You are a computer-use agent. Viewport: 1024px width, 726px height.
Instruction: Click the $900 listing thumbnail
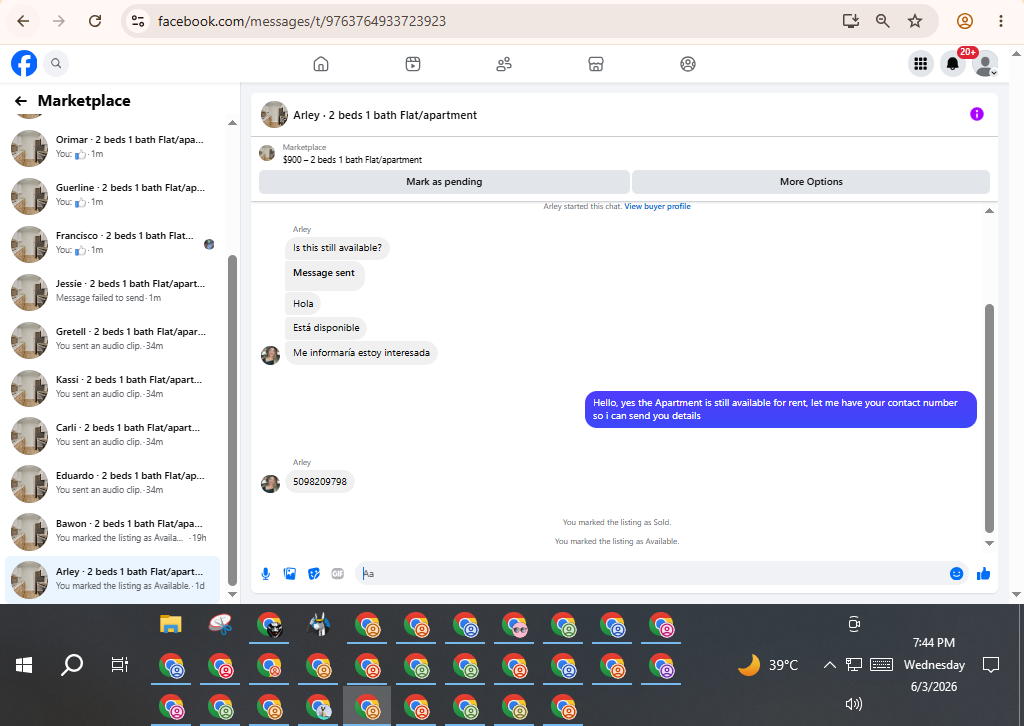(x=267, y=153)
